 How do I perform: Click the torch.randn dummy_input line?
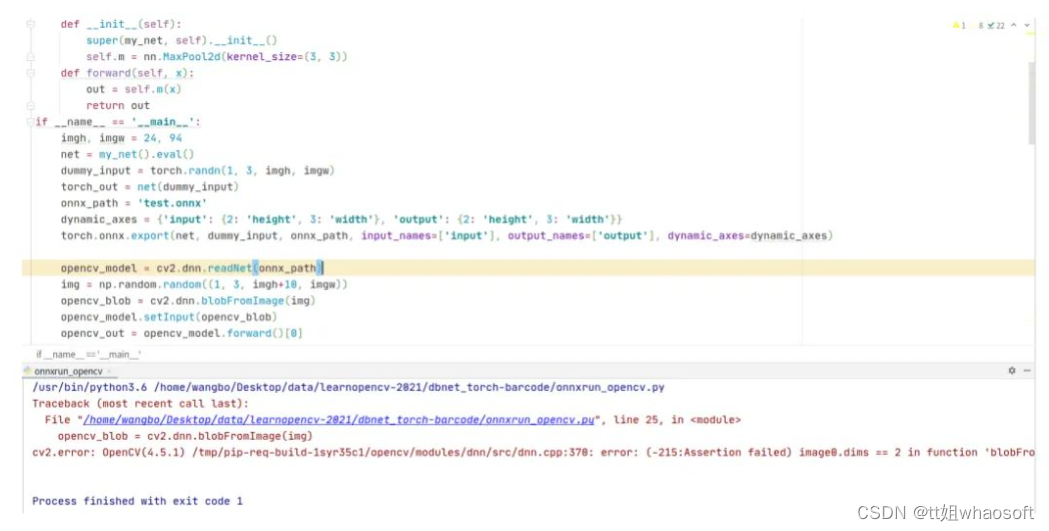(197, 171)
